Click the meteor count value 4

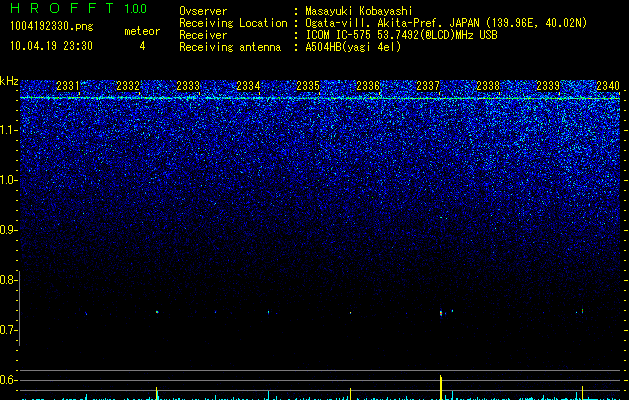point(142,46)
